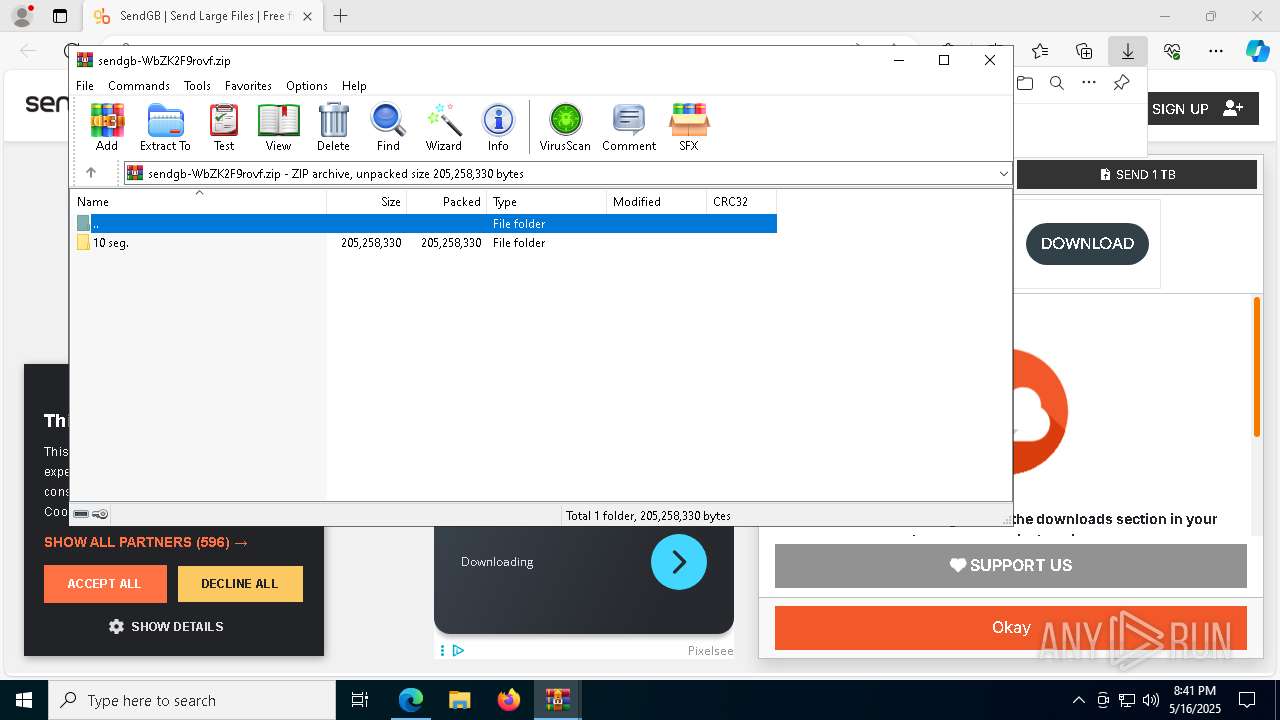The width and height of the screenshot is (1280, 720).
Task: Open downloads folder icon in flyout
Action: pos(1024,83)
